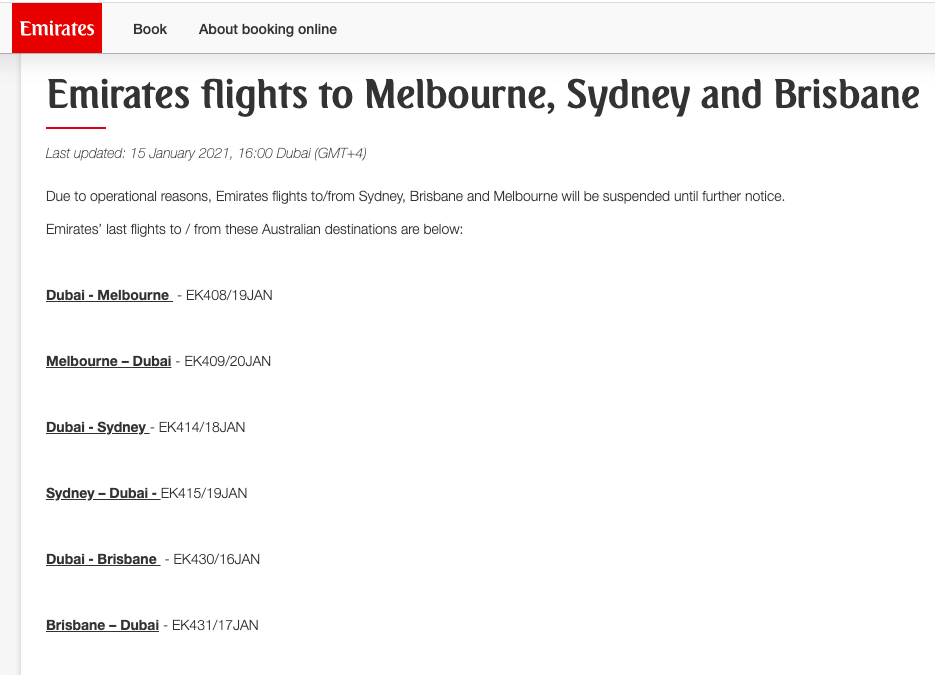The height and width of the screenshot is (675, 935).
Task: Click the page heading about Melbourne, Sydney and Brisbane
Action: [x=483, y=95]
